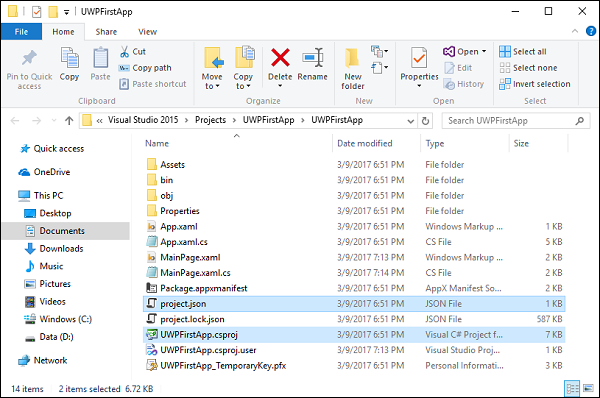Switch to the View ribbon tab

147,32
